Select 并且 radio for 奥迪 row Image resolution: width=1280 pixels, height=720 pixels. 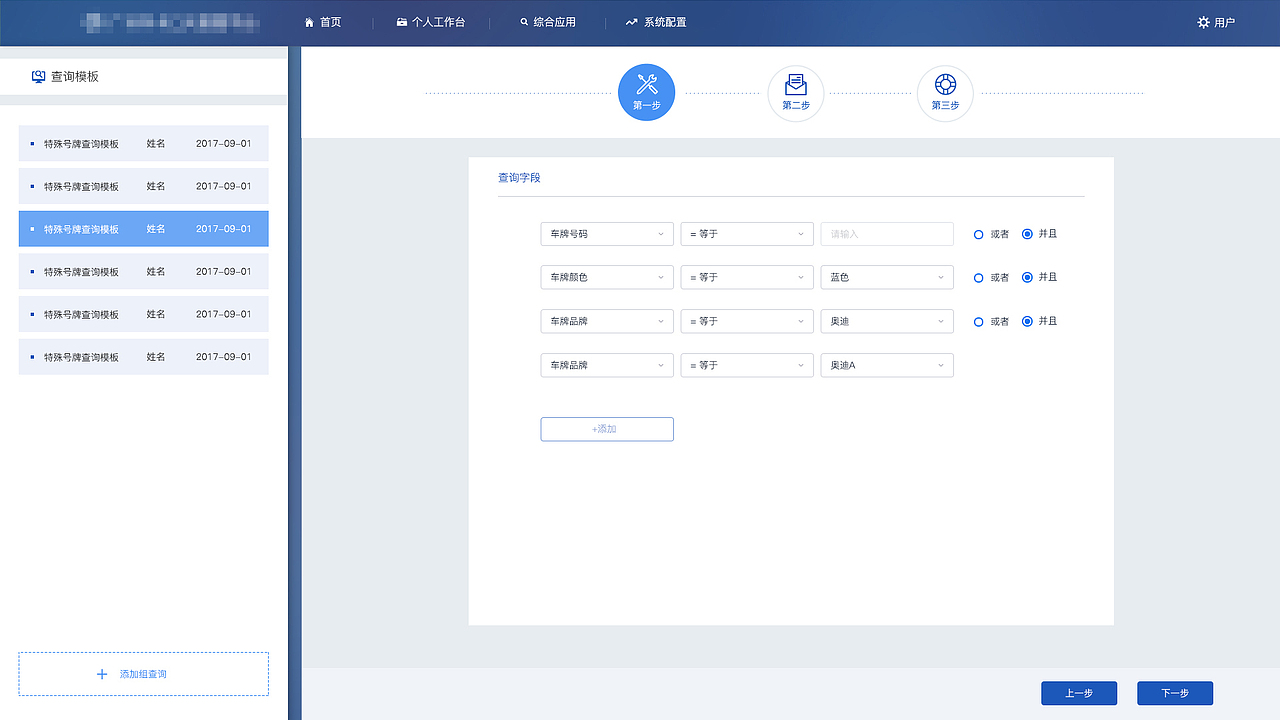pos(1027,322)
